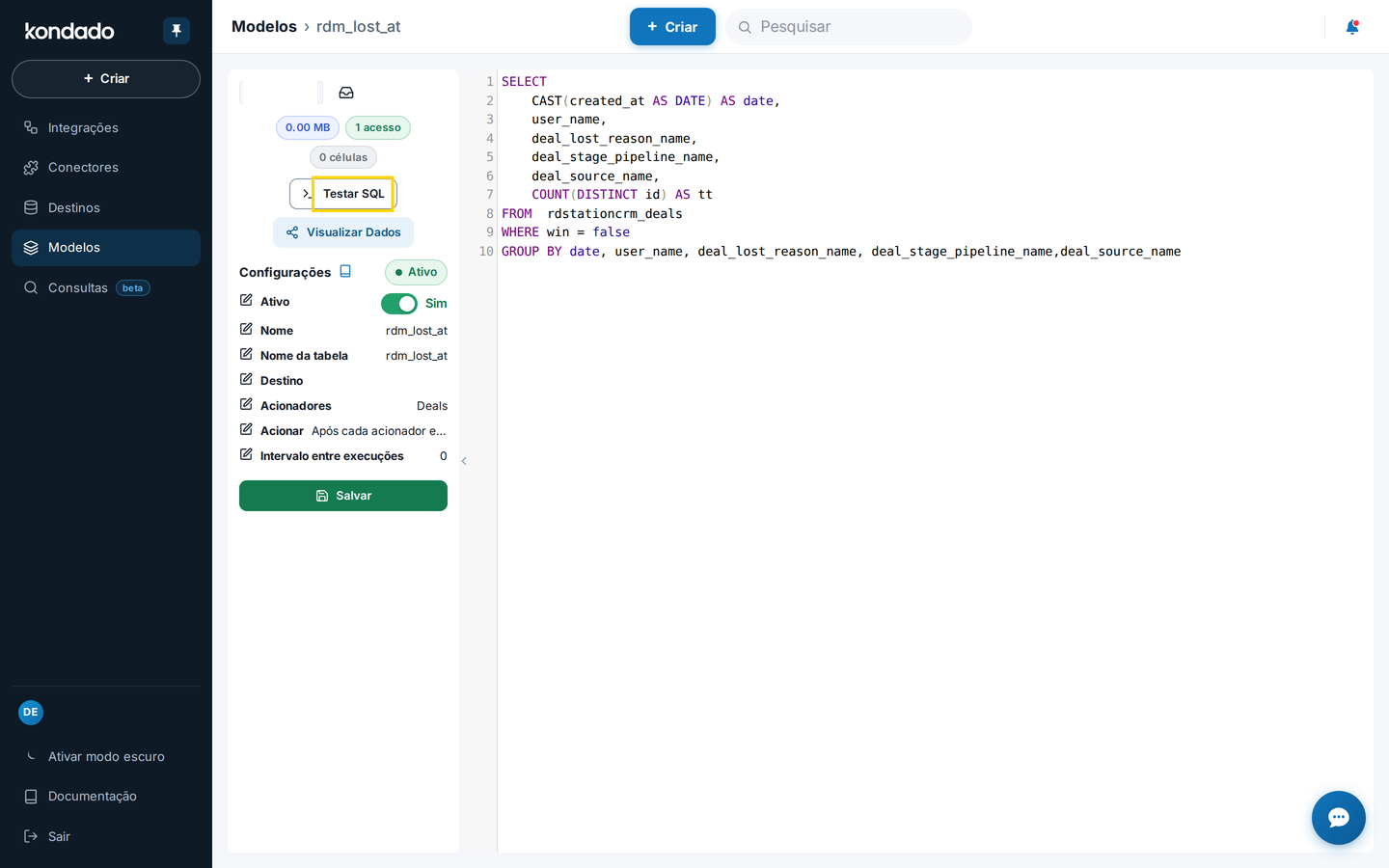Open the notifications bell
Screen dimensions: 1389x868
pyautogui.click(x=1352, y=27)
